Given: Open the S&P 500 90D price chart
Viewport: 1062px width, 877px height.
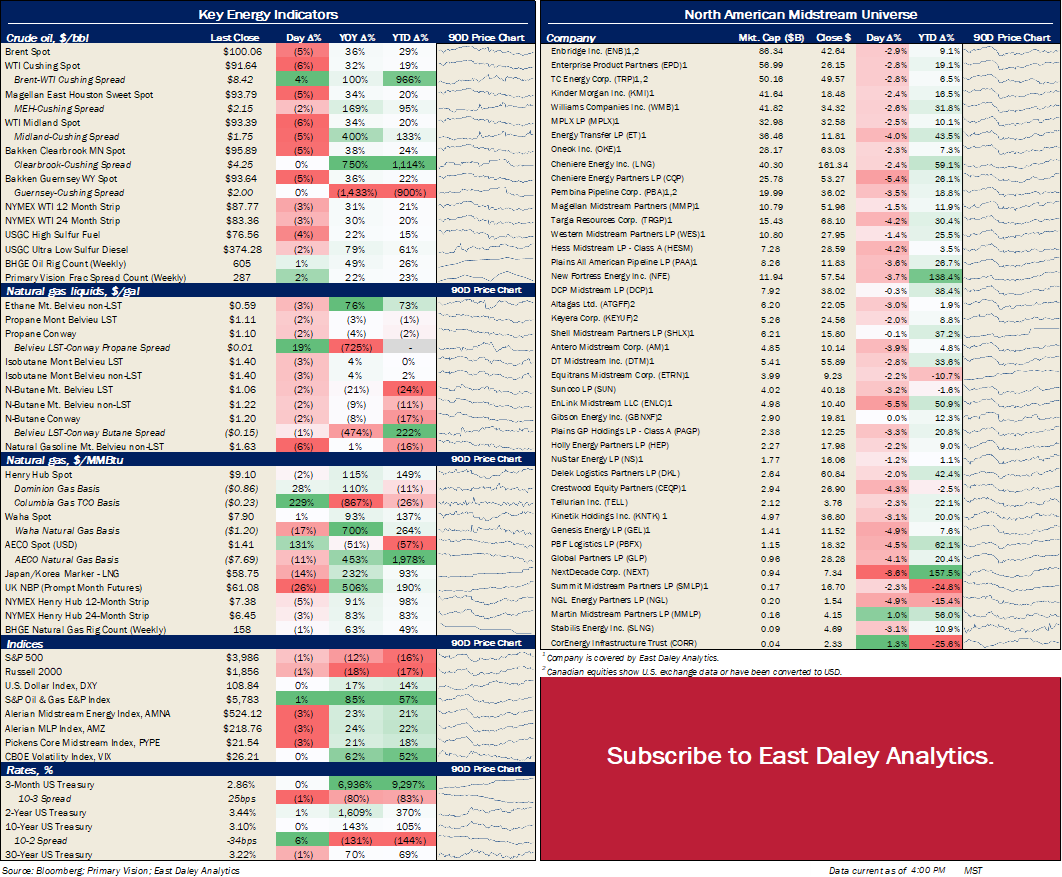Looking at the screenshot, I should click(486, 658).
